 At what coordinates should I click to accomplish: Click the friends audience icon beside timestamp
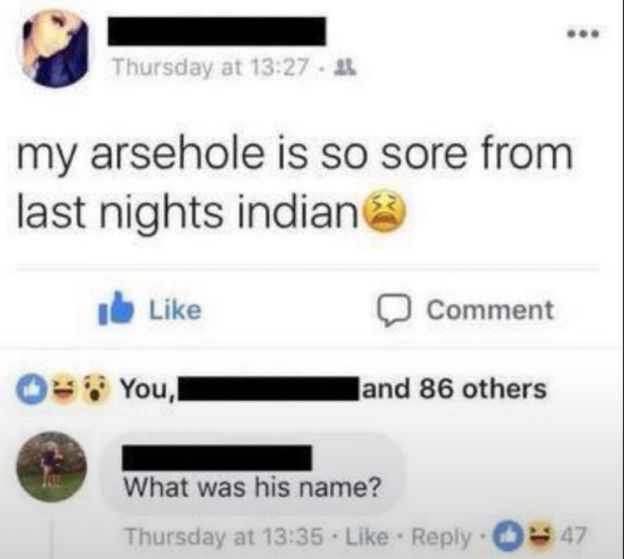click(349, 67)
